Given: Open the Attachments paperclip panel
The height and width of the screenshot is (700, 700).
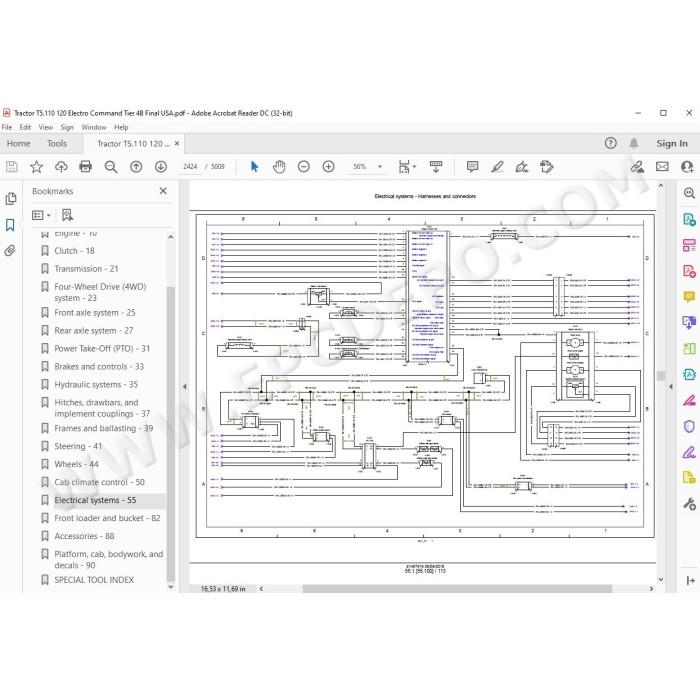Looking at the screenshot, I should (x=10, y=250).
